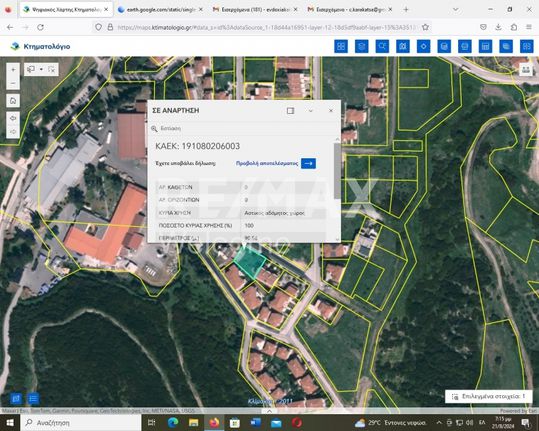Viewport: 539px width, 431px height.
Task: Open Word from taskbar
Action: [x=256, y=422]
